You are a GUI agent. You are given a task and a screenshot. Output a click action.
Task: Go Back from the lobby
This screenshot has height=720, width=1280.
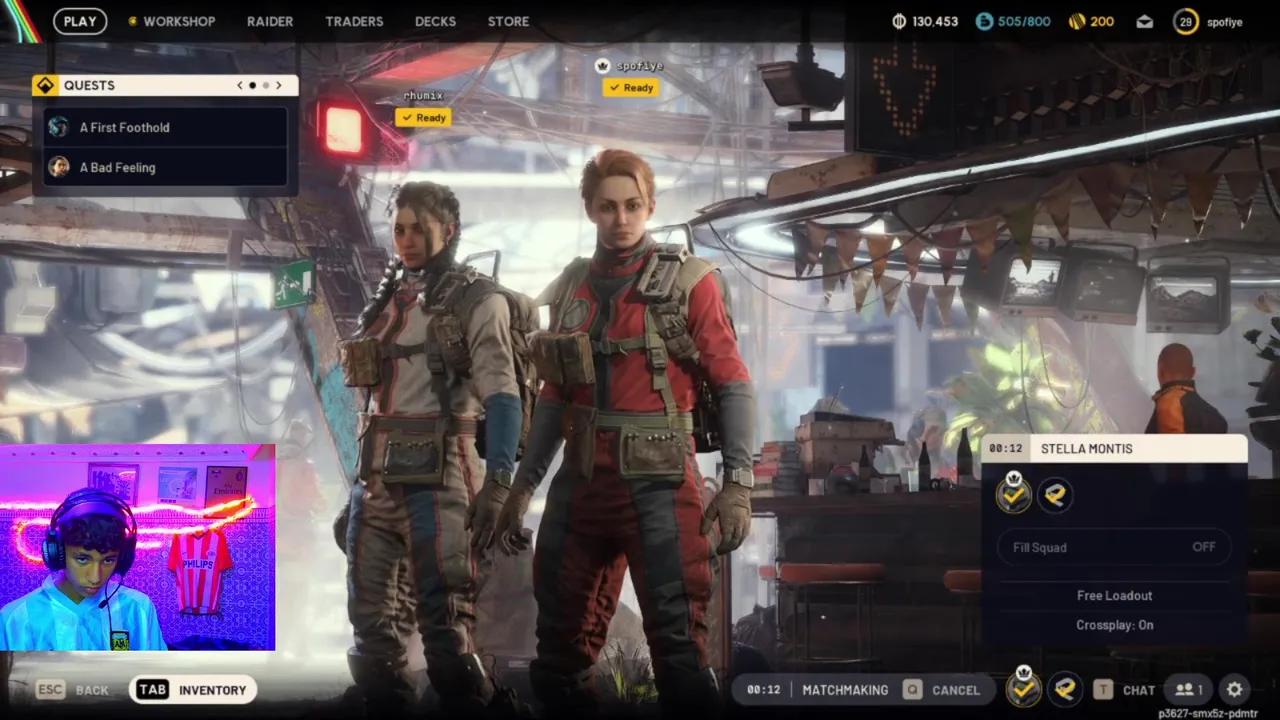[x=73, y=689]
